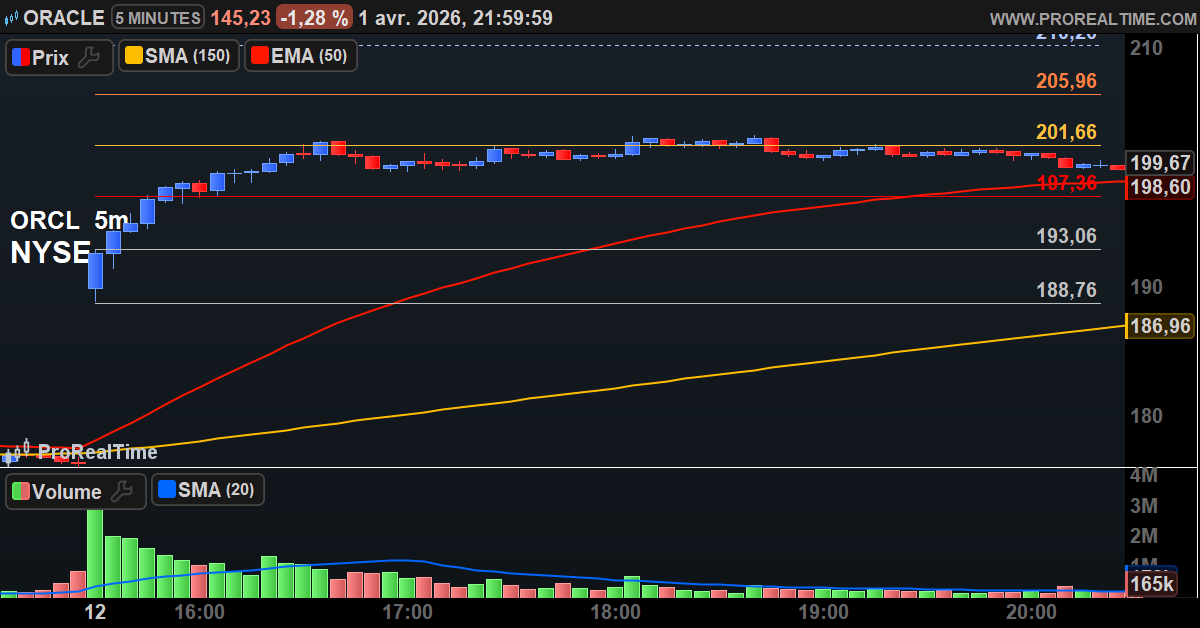Click the -1,28 % change badge
Viewport: 1200px width, 628px height.
pyautogui.click(x=313, y=17)
